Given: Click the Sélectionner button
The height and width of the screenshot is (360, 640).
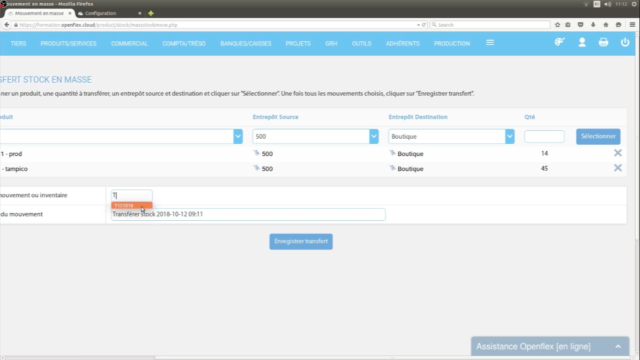Looking at the screenshot, I should pyautogui.click(x=598, y=136).
